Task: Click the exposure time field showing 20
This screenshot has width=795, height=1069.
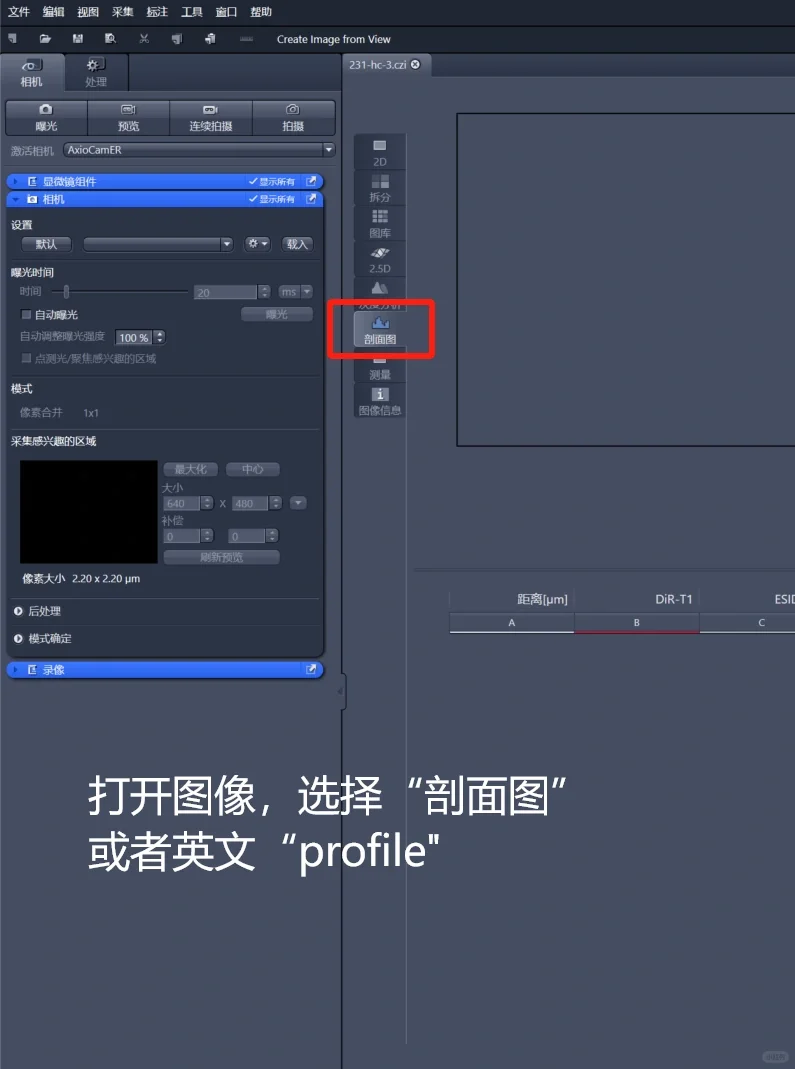Action: (x=226, y=292)
